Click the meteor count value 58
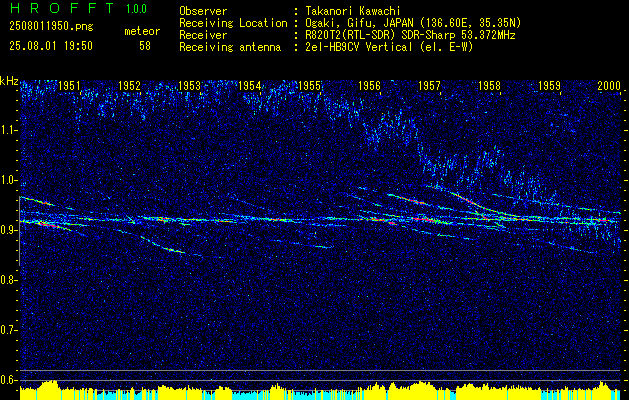The image size is (629, 400). tap(145, 46)
